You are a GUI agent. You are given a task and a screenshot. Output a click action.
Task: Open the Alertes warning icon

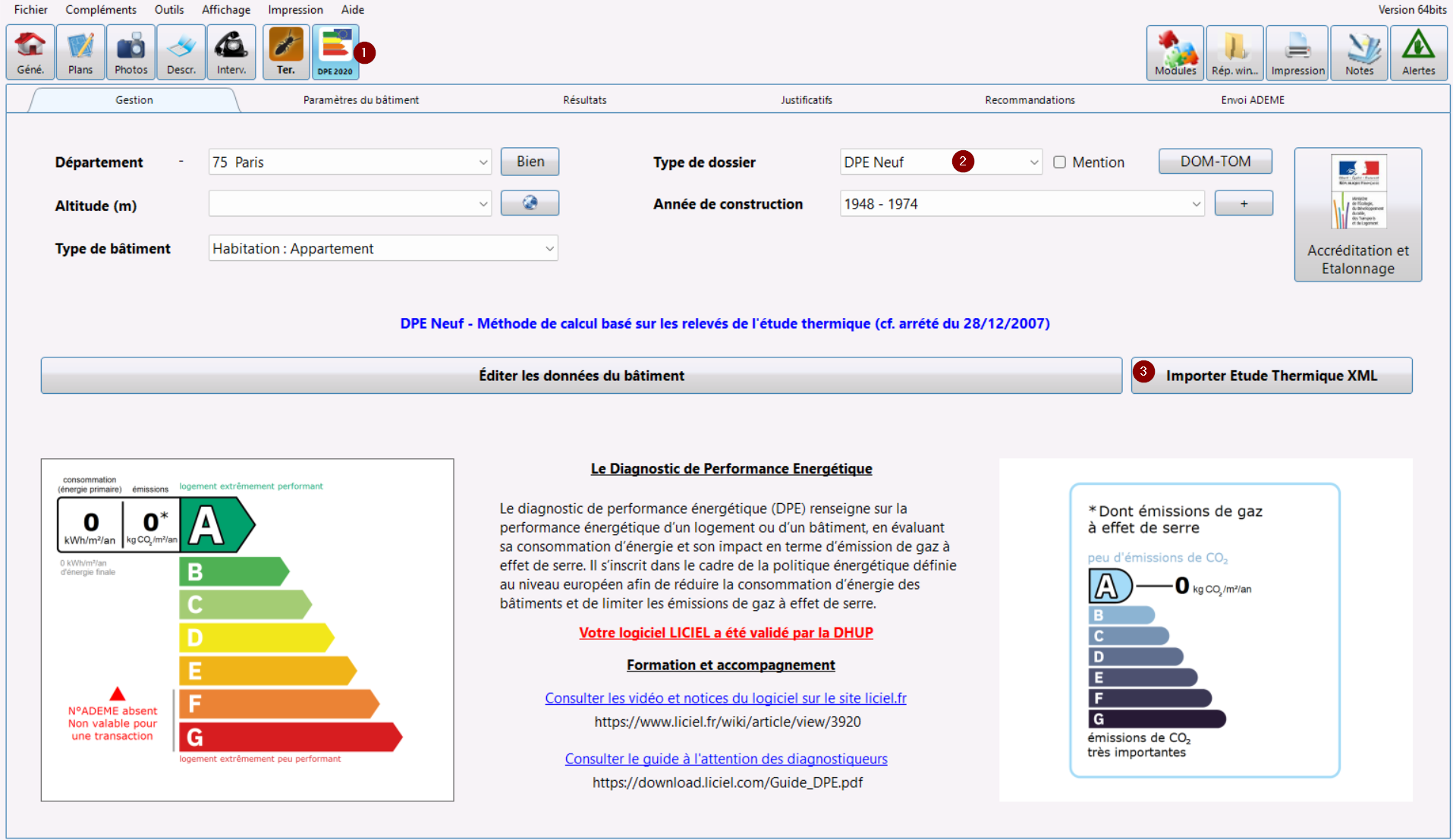(1418, 52)
